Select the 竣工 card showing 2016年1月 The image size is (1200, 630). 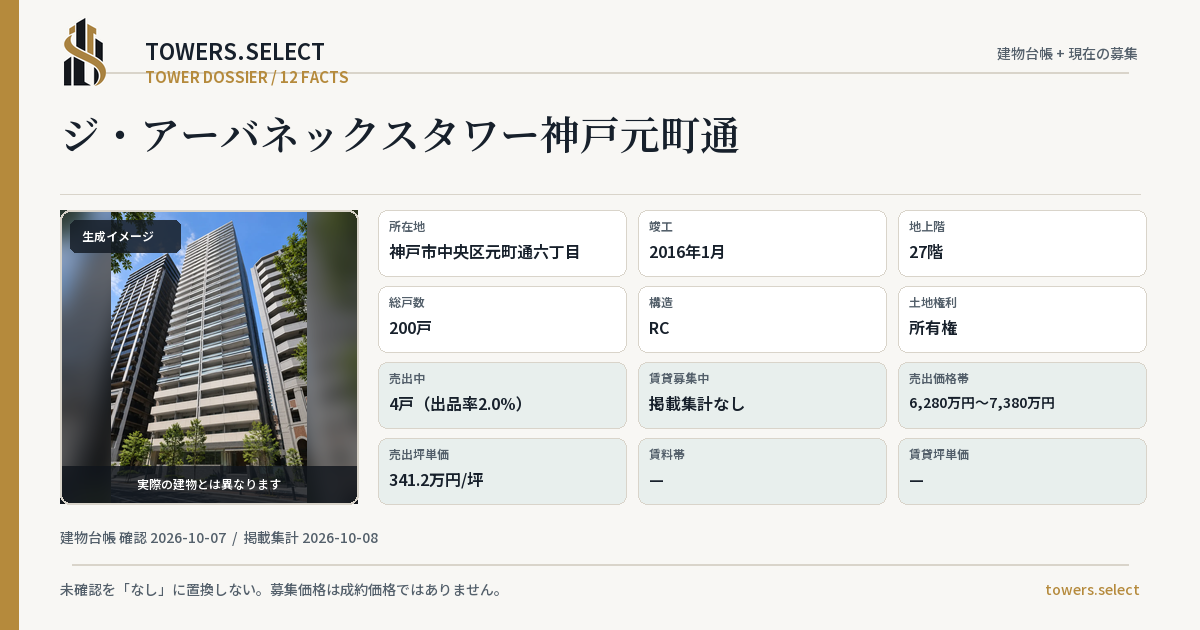coord(762,243)
